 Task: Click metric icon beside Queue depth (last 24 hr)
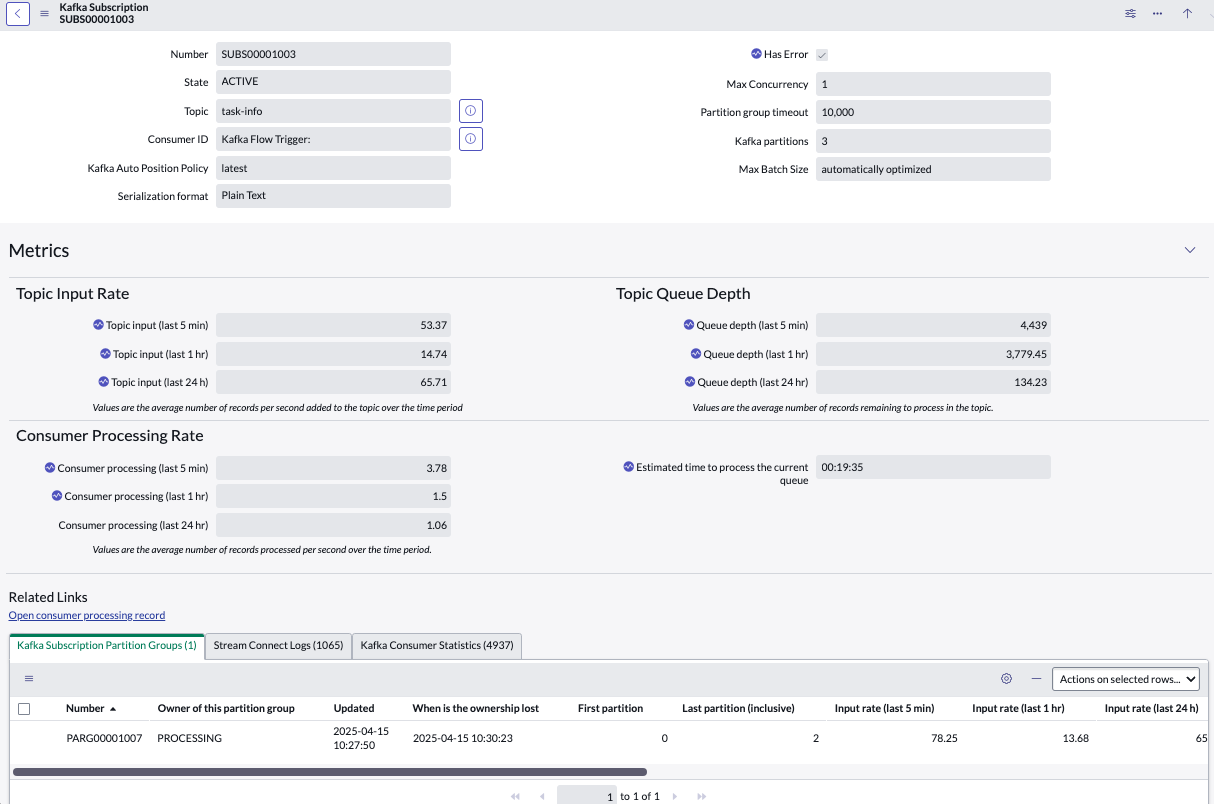[690, 381]
